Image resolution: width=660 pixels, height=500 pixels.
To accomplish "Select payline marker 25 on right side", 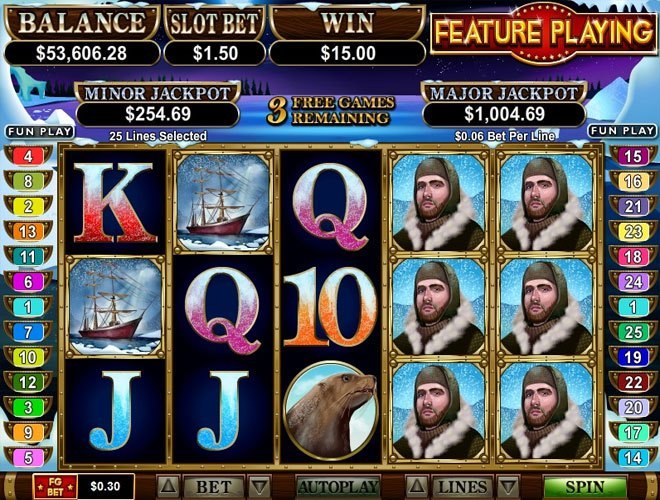I will (633, 332).
